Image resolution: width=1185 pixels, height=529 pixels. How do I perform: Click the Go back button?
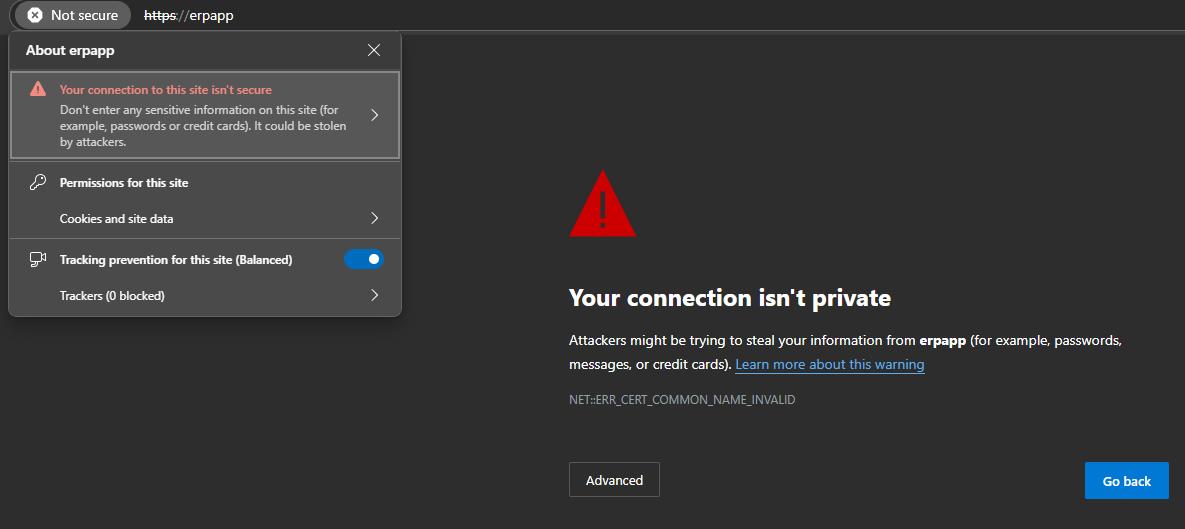coord(1126,481)
